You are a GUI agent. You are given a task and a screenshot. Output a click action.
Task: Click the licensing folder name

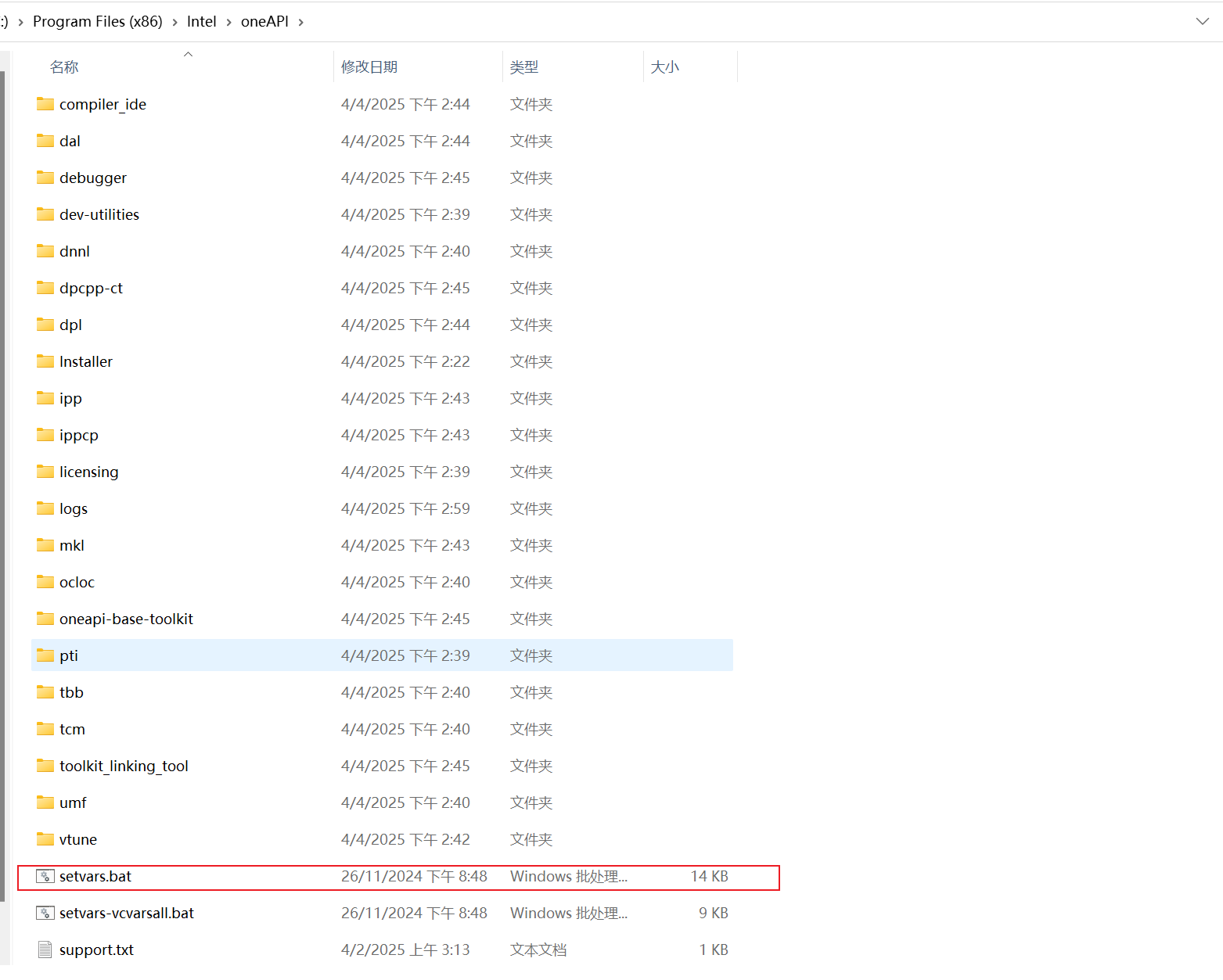point(89,472)
